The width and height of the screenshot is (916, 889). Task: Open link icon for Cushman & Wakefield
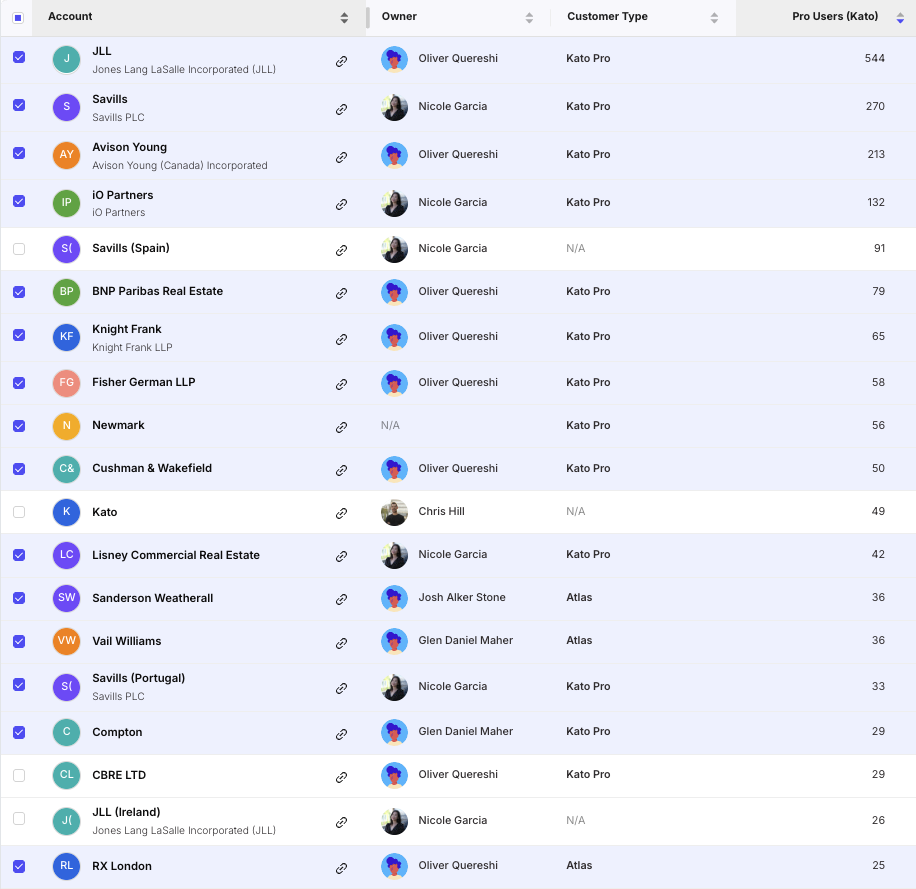point(342,470)
